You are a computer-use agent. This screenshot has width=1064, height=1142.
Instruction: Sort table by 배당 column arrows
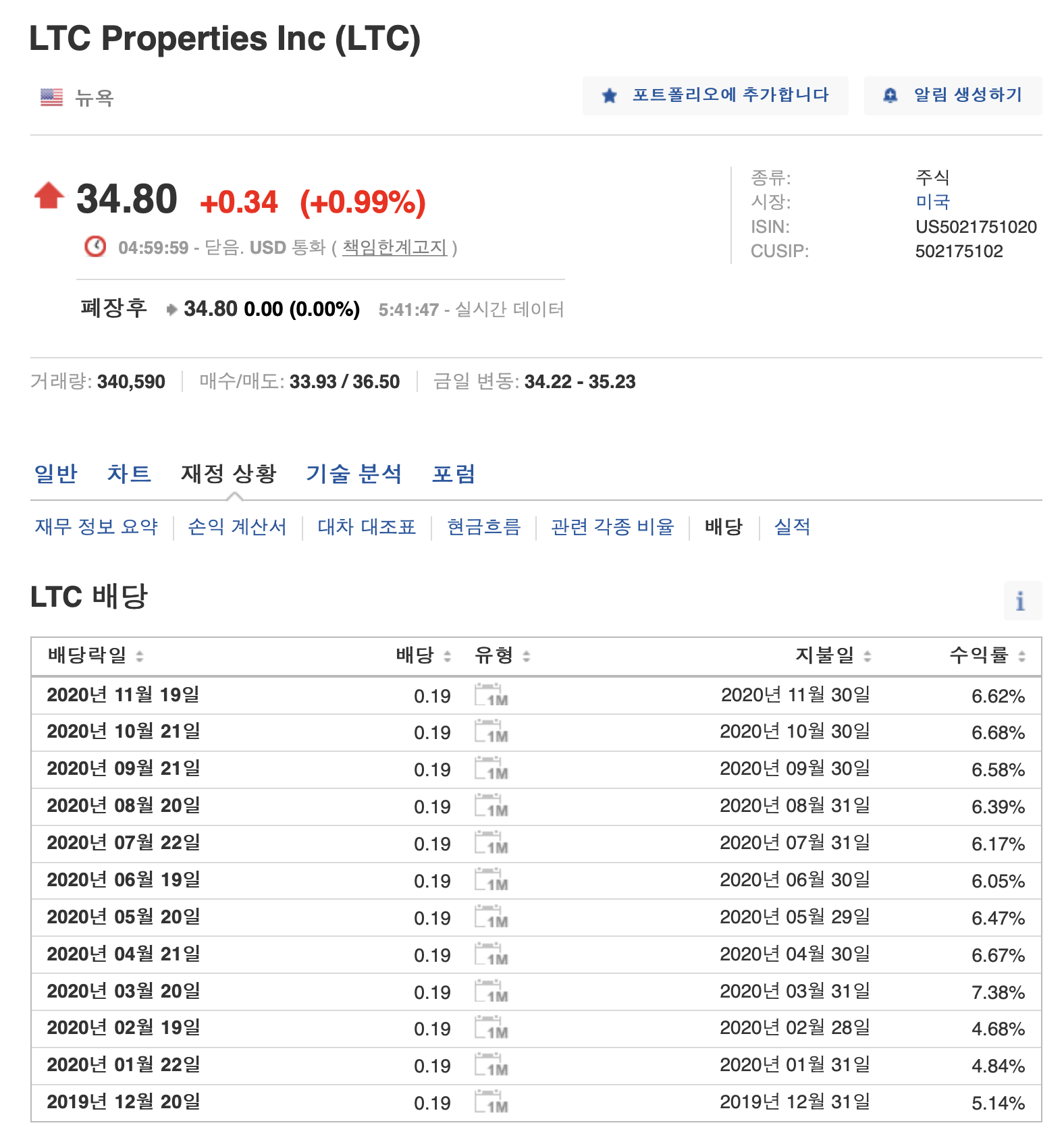pos(447,656)
